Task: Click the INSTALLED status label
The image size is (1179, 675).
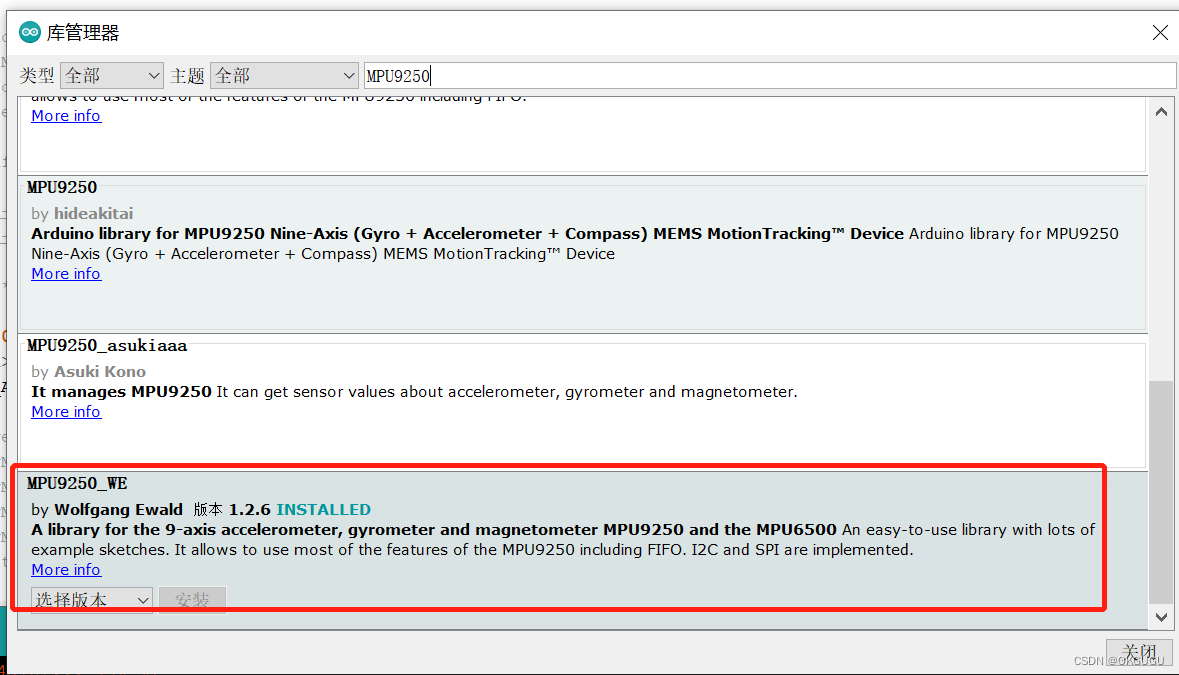Action: click(323, 510)
